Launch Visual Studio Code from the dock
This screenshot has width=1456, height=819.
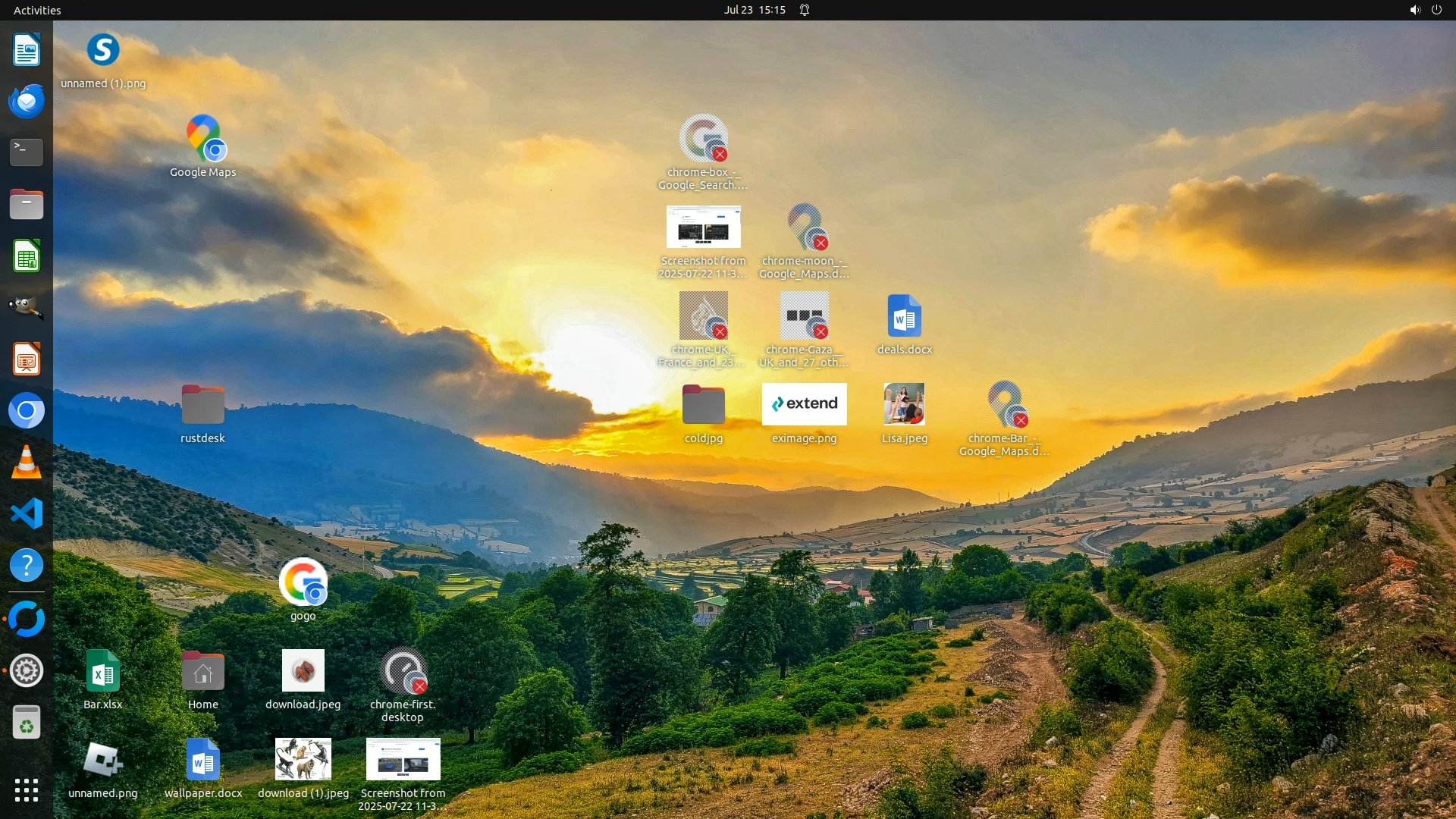click(26, 514)
